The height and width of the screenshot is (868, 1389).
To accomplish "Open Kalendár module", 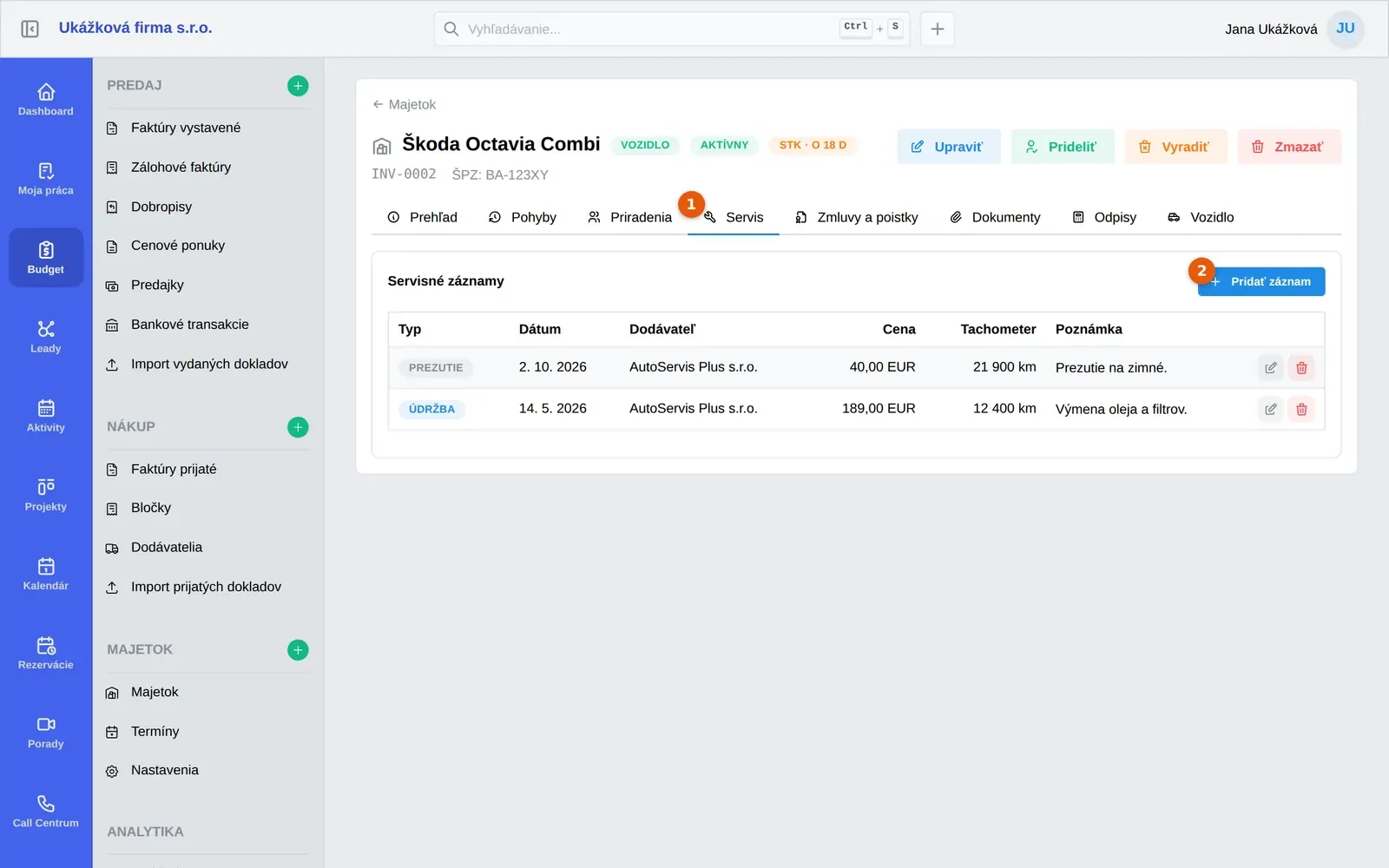I will click(46, 574).
